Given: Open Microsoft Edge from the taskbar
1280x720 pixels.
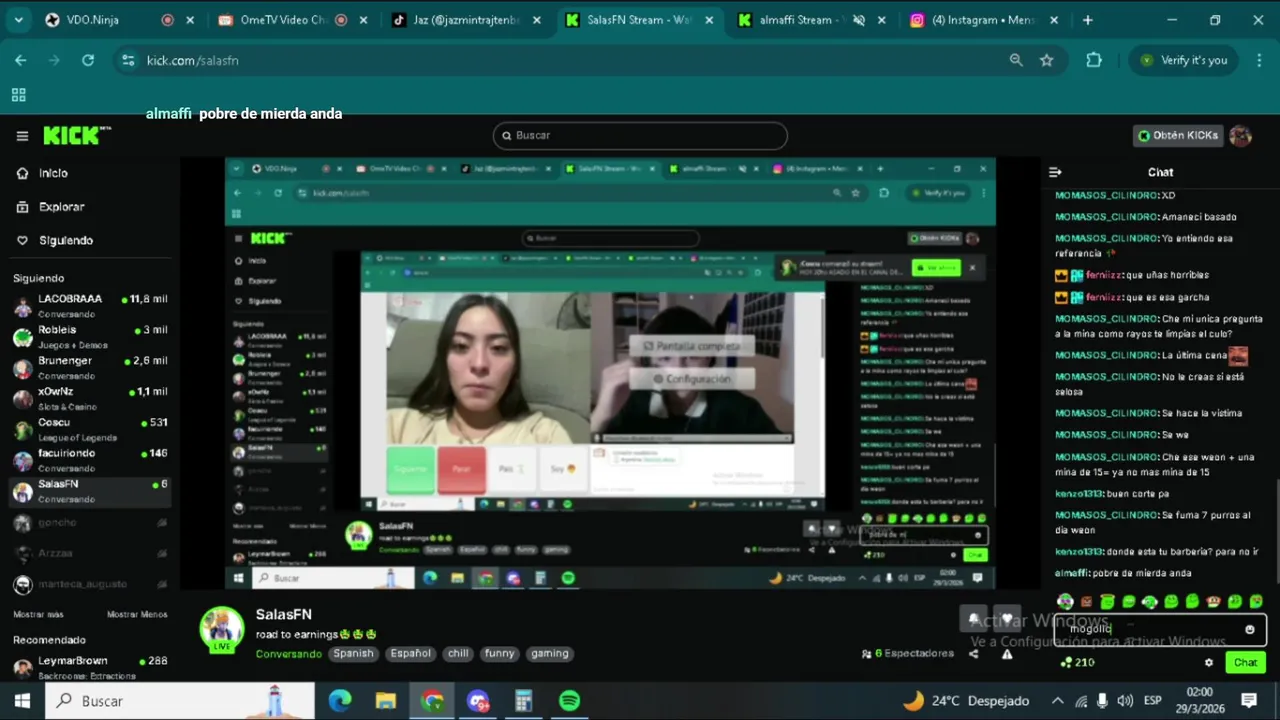Looking at the screenshot, I should [x=340, y=701].
